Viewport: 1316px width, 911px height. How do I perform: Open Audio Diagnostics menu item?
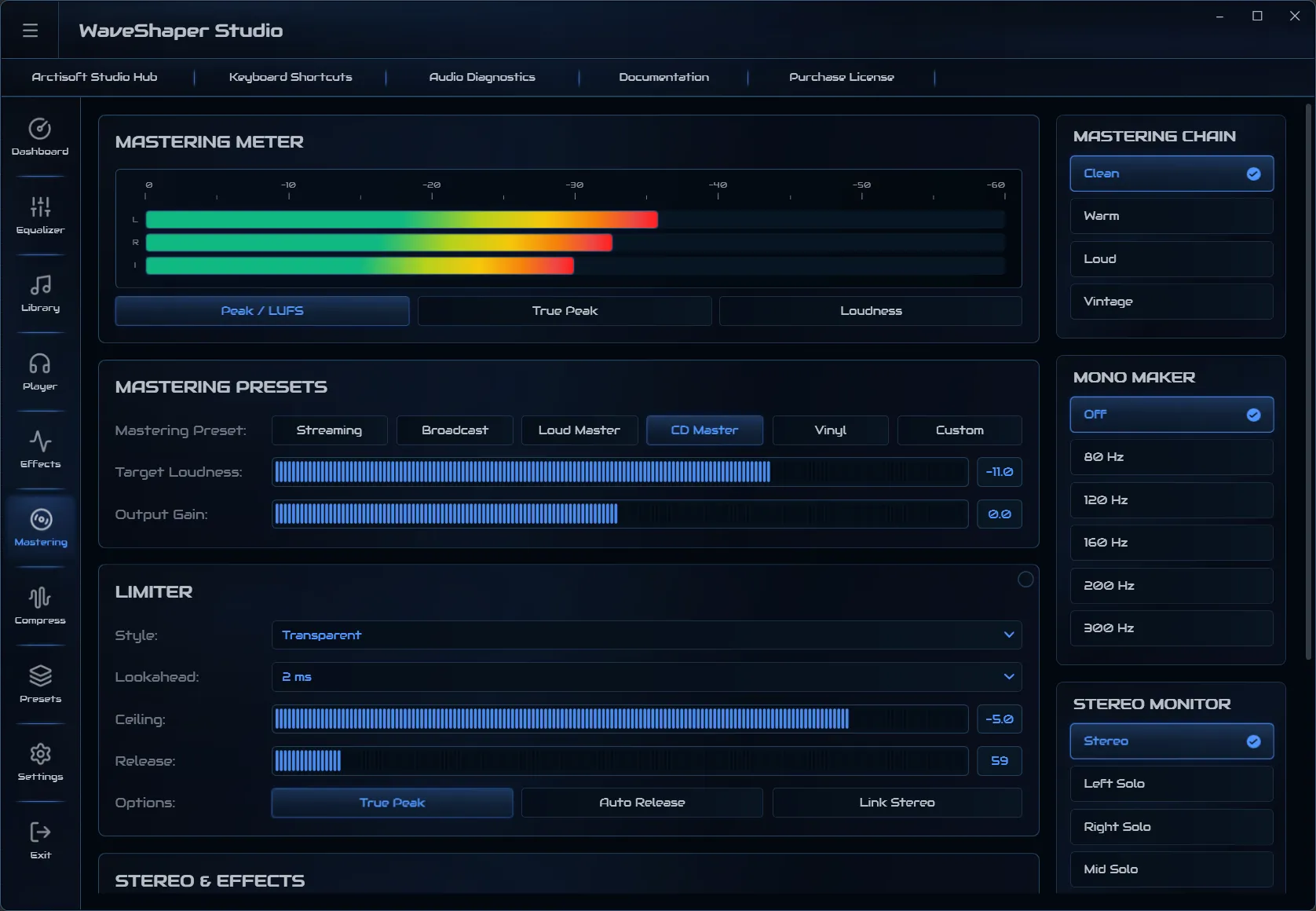[x=482, y=77]
